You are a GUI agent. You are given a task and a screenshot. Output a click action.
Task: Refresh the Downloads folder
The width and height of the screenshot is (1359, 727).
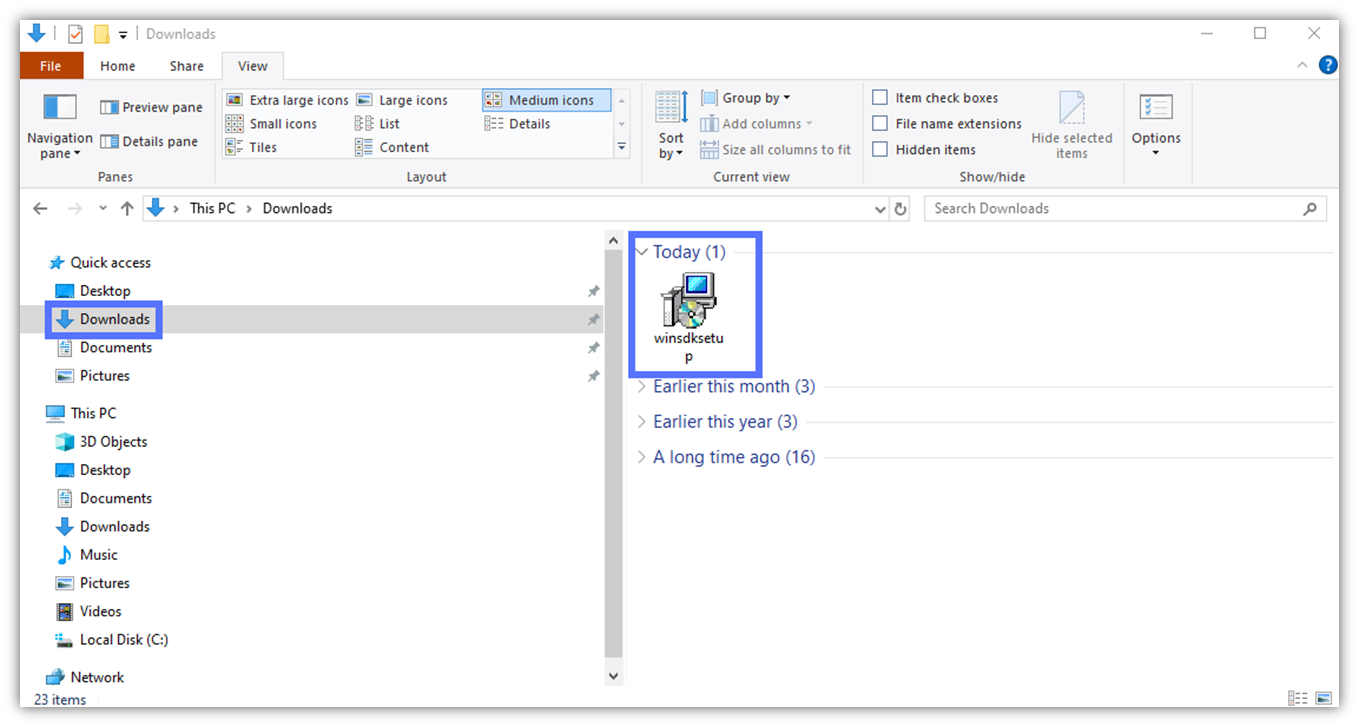pos(900,209)
